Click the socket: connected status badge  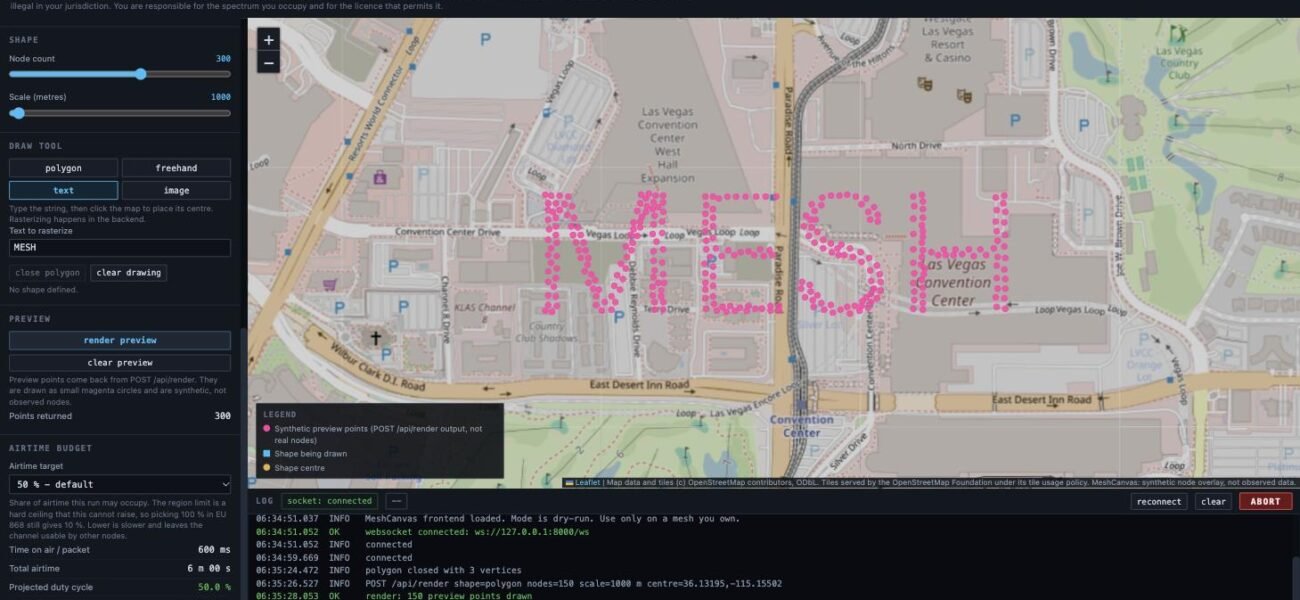(328, 501)
